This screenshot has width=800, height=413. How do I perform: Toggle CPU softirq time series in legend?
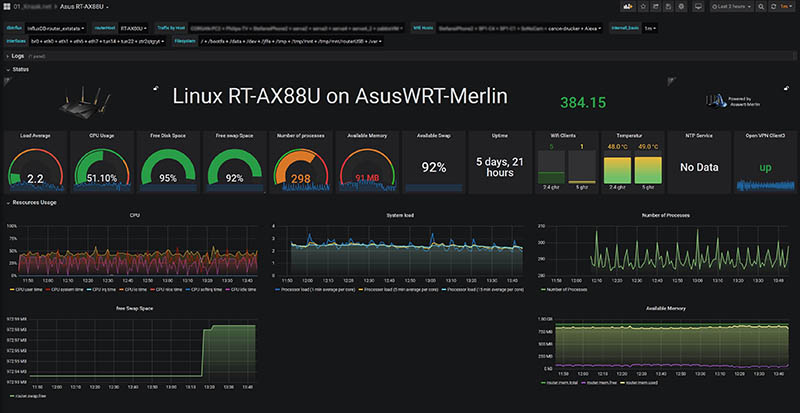click(207, 289)
